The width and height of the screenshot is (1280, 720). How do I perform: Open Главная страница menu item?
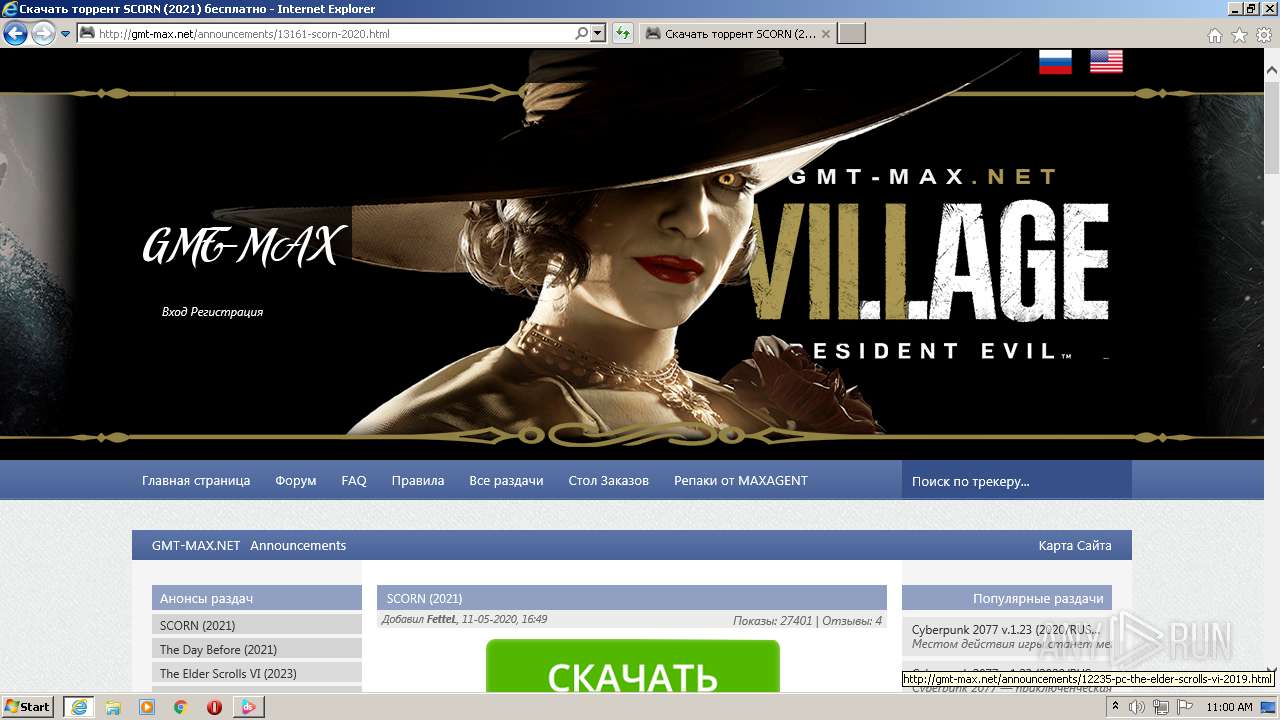coord(196,481)
